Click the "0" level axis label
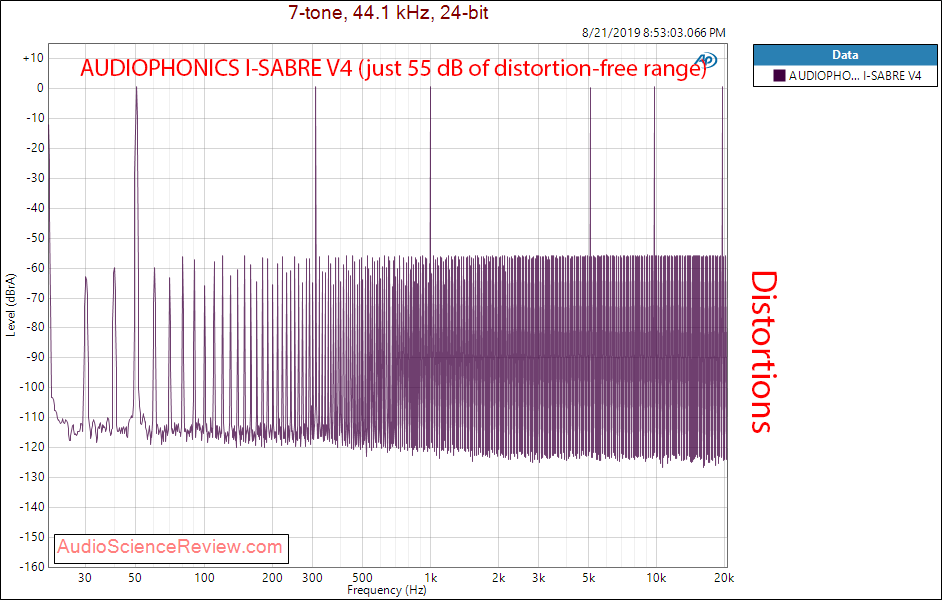 pos(40,88)
